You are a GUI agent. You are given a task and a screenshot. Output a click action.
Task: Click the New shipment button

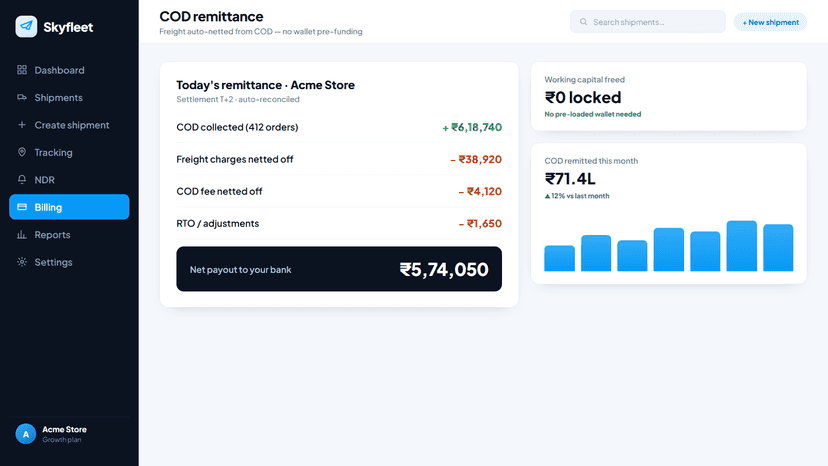coord(770,22)
